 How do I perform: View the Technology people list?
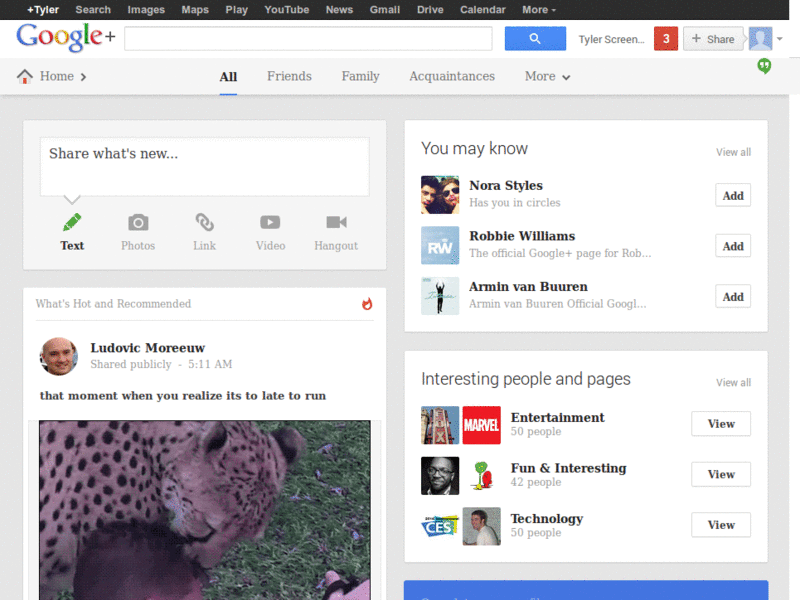pos(721,524)
